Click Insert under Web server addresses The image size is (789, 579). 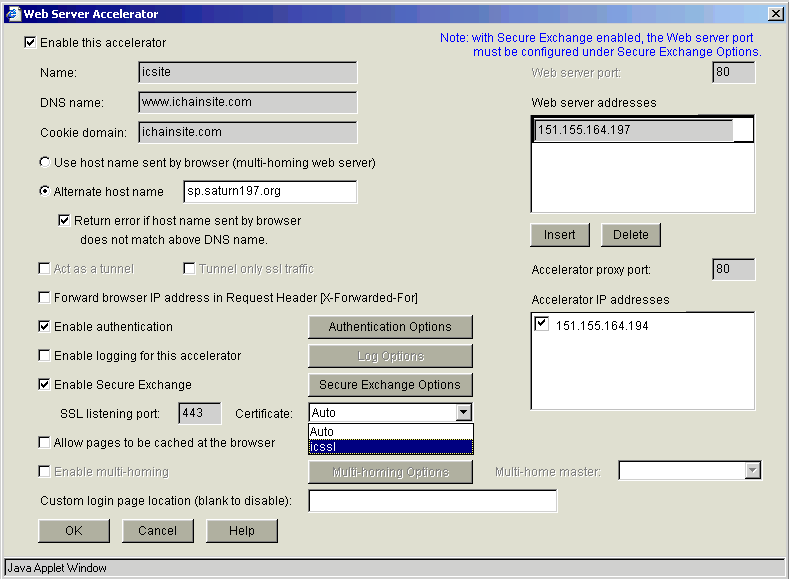click(560, 235)
